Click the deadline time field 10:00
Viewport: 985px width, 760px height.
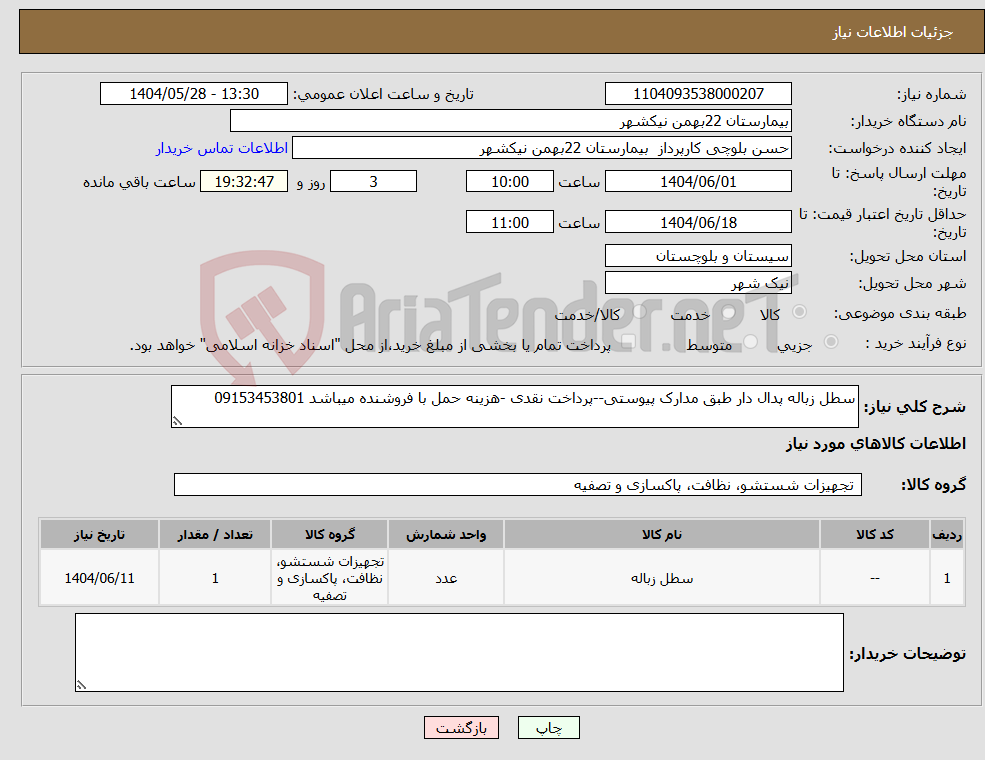[x=509, y=182]
